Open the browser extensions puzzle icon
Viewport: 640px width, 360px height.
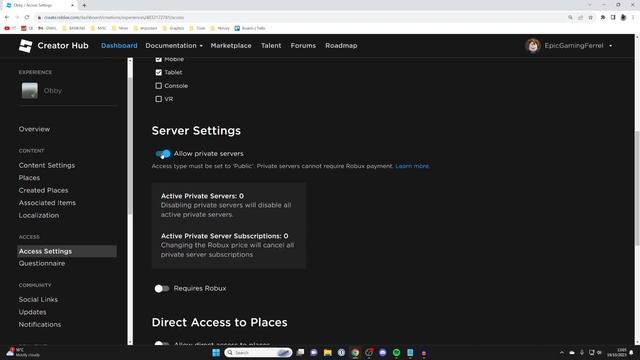pyautogui.click(x=602, y=18)
